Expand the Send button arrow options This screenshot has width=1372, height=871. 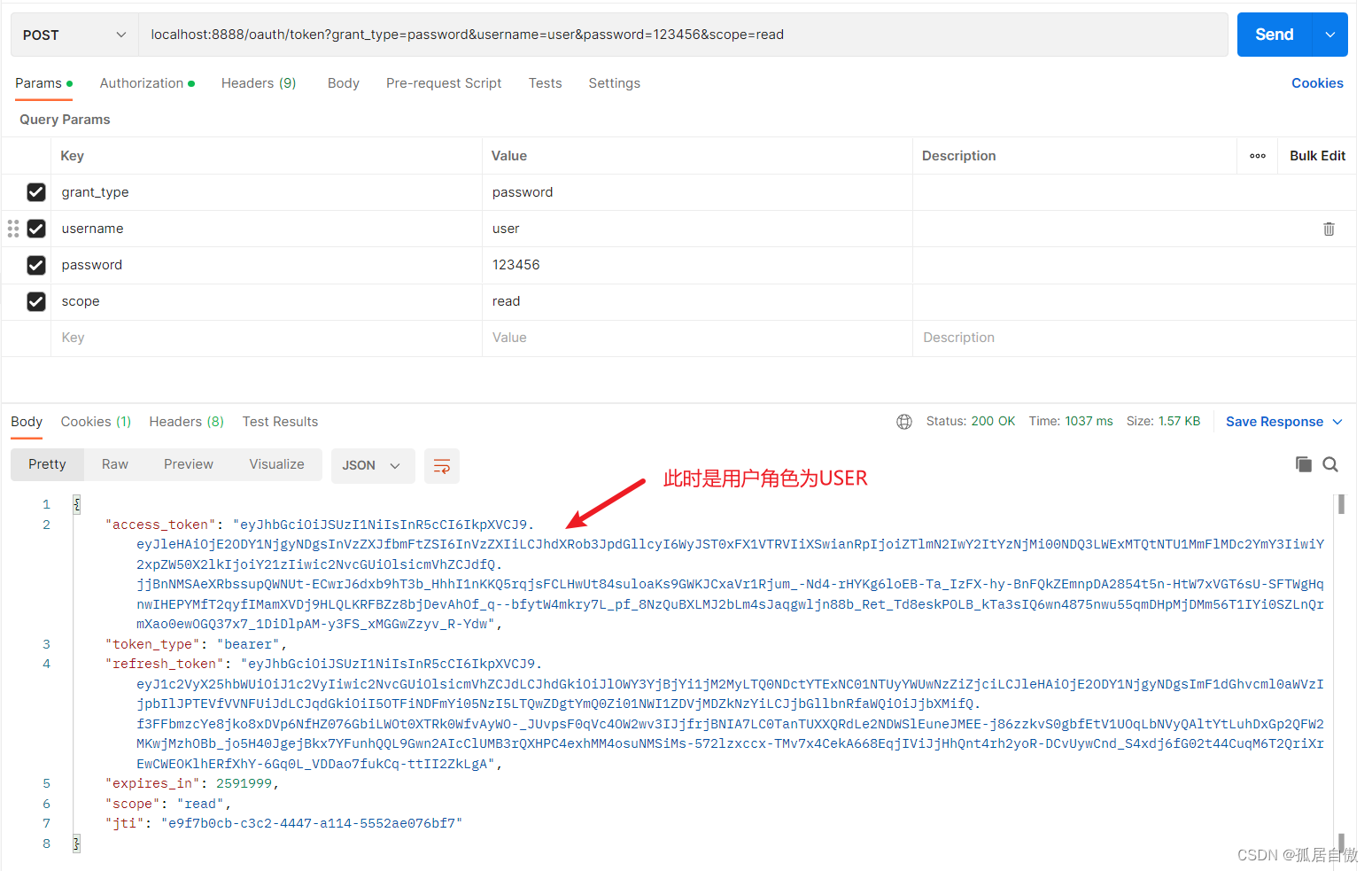coord(1330,35)
